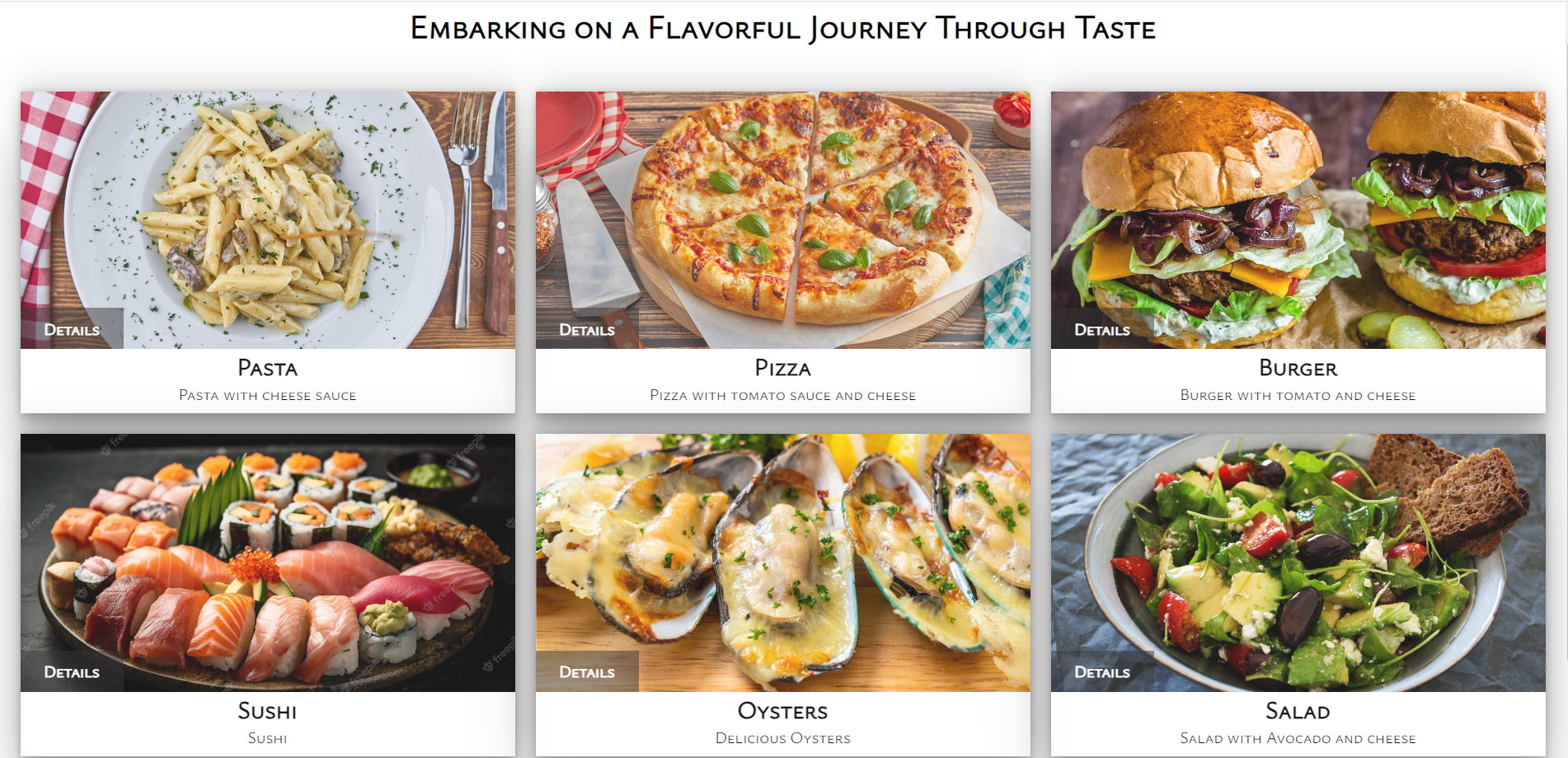
Task: Click the 'Pizza with tomato sauce and cheese' text
Action: pos(783,396)
